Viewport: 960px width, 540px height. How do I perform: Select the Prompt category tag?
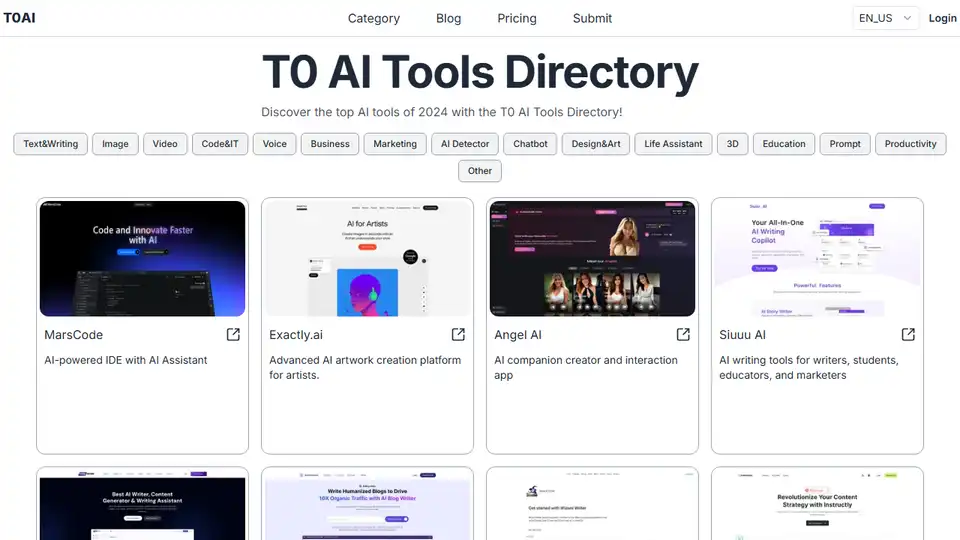845,144
